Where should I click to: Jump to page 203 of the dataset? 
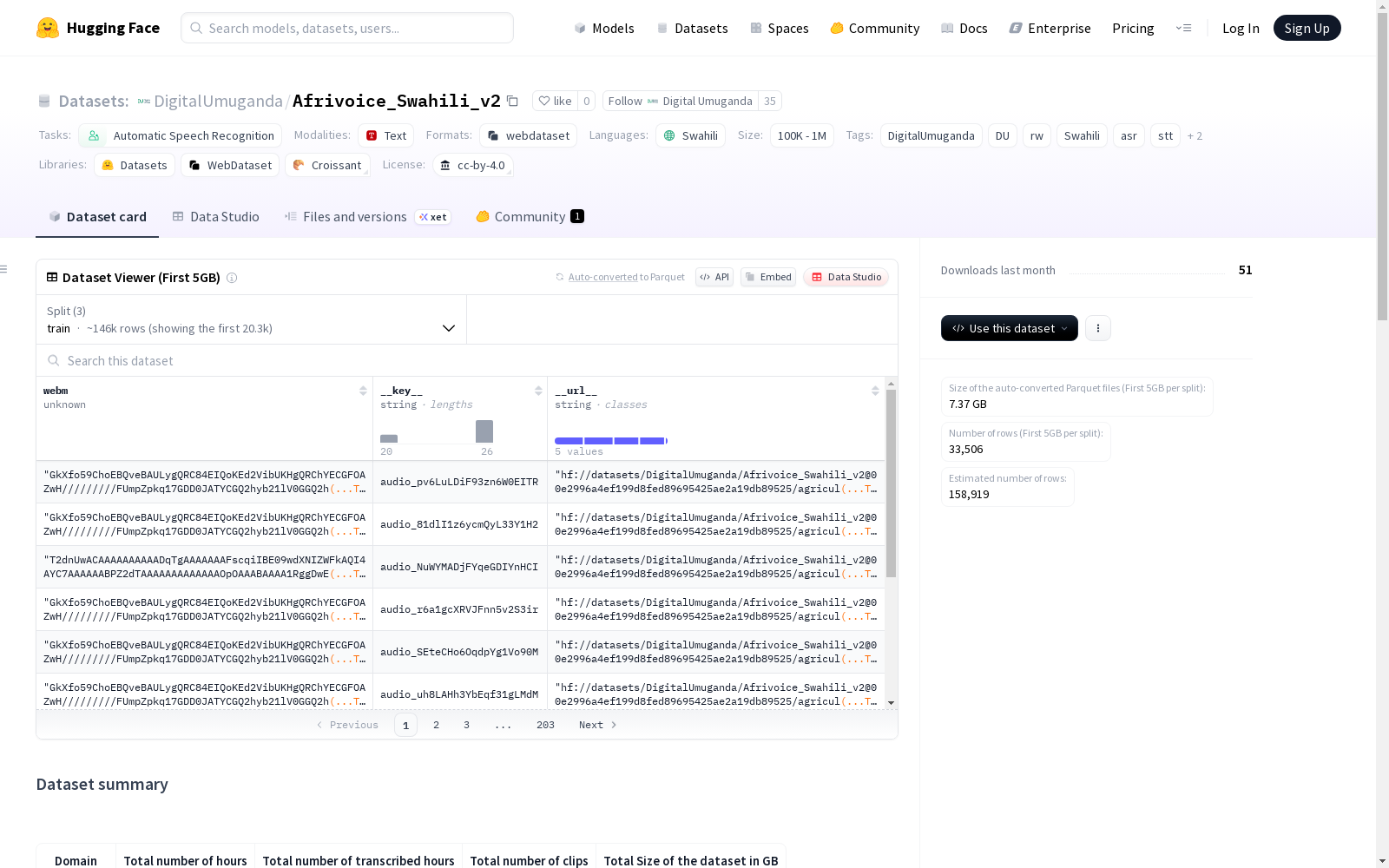pyautogui.click(x=545, y=725)
